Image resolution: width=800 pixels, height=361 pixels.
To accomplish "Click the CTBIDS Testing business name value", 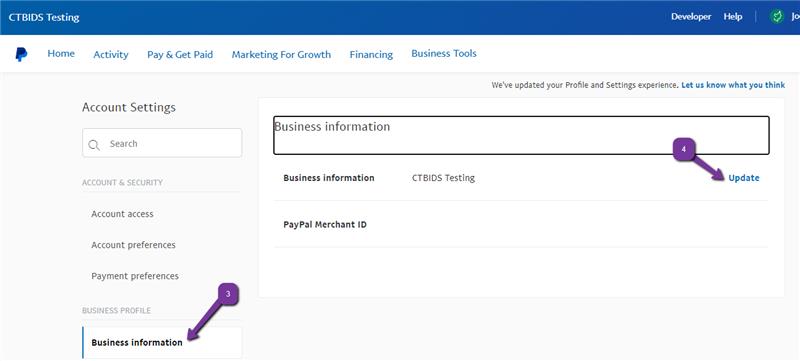I will point(443,178).
